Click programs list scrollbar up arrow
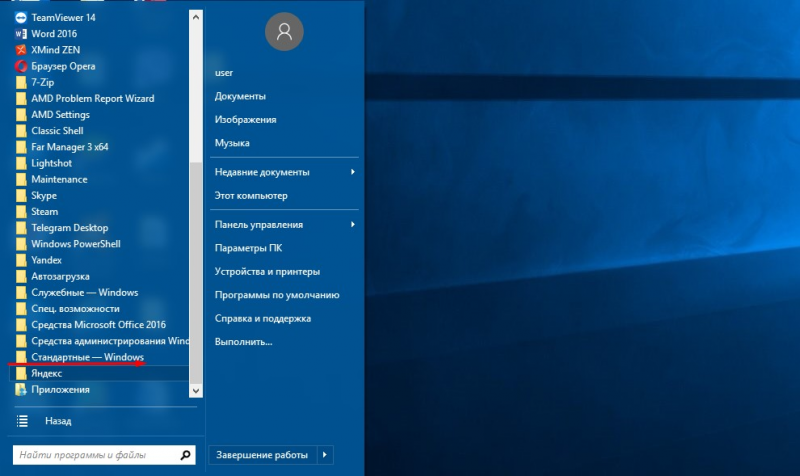Viewport: 800px width, 476px height. 196,17
